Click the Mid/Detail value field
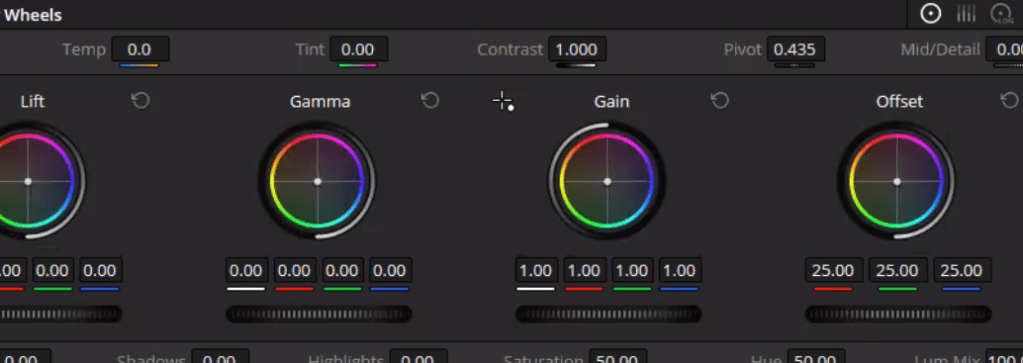Viewport: 1023px width, 363px height. click(1005, 50)
